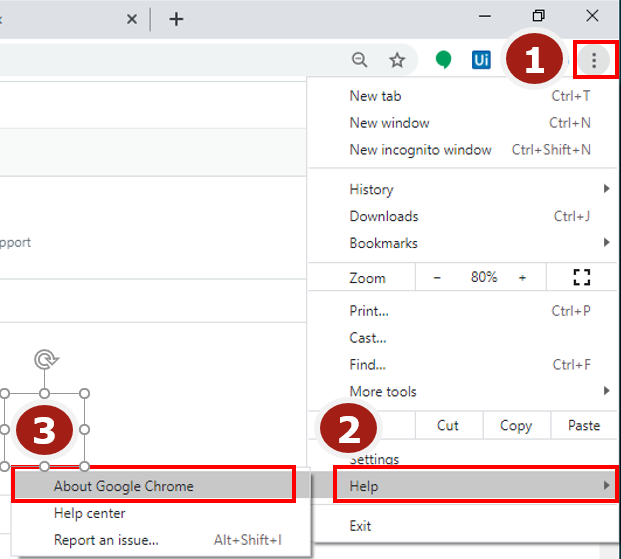Select Report an issue... entry
Viewport: 621px width, 559px height.
[x=161, y=540]
